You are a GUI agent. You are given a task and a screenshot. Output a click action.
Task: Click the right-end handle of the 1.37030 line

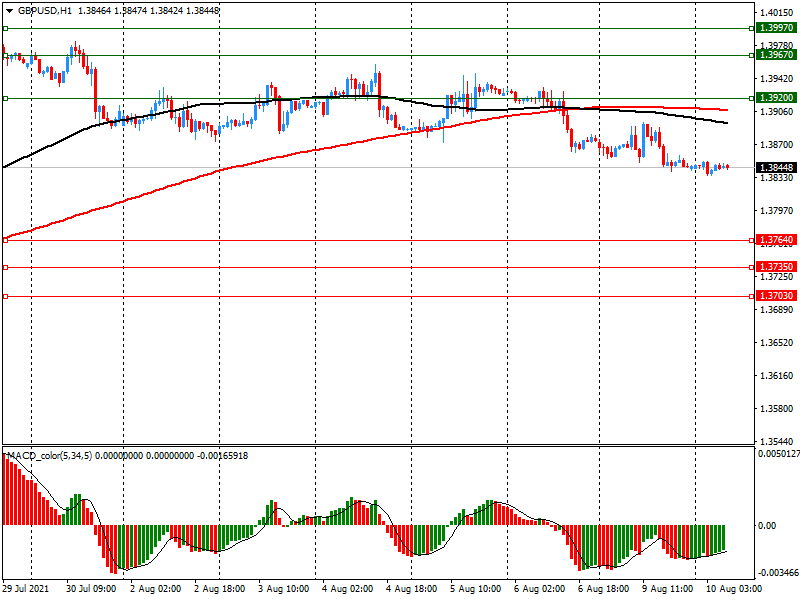point(752,296)
